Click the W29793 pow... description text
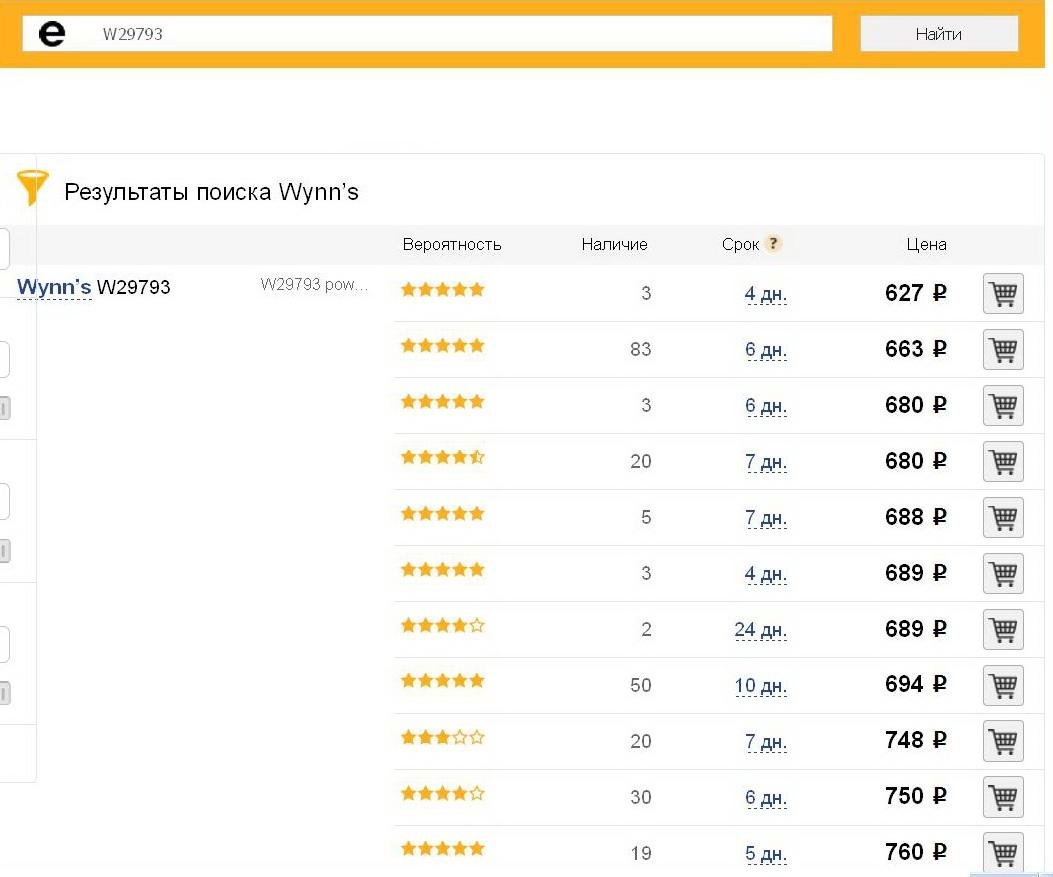Image resolution: width=1053 pixels, height=877 pixels. click(314, 285)
